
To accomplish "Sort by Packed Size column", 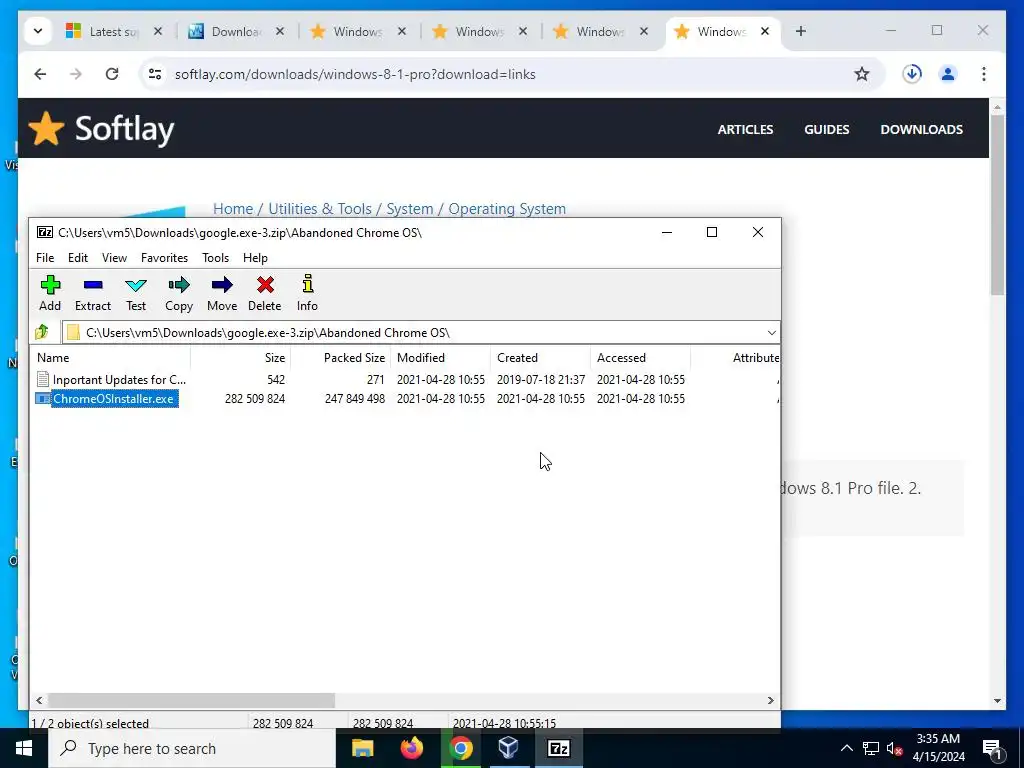I will pyautogui.click(x=340, y=358).
